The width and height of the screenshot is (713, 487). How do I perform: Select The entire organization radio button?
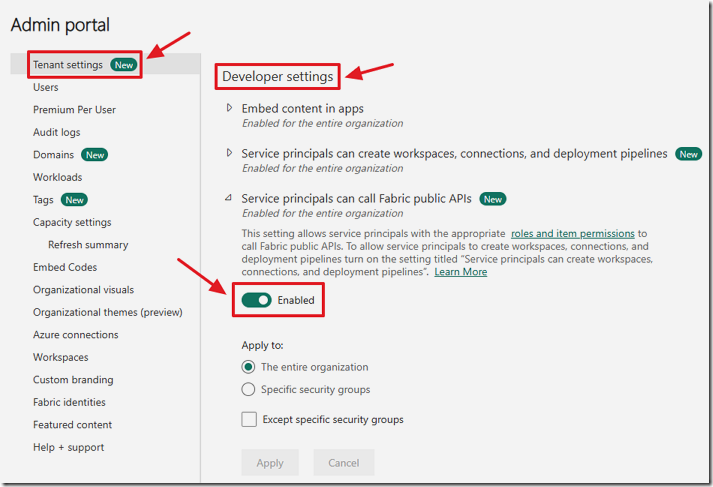click(248, 367)
